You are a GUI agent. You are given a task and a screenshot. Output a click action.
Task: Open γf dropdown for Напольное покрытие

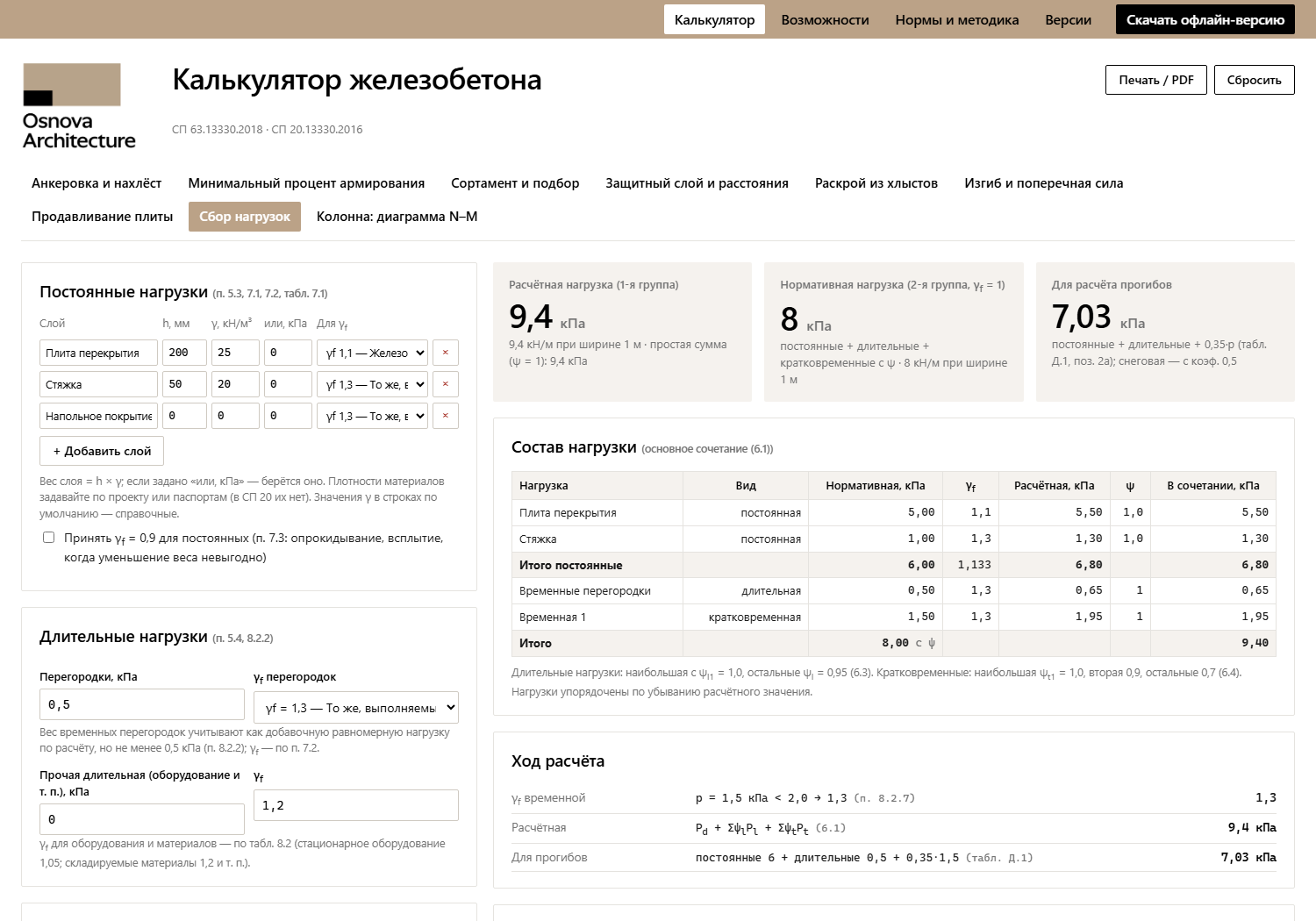[x=372, y=416]
